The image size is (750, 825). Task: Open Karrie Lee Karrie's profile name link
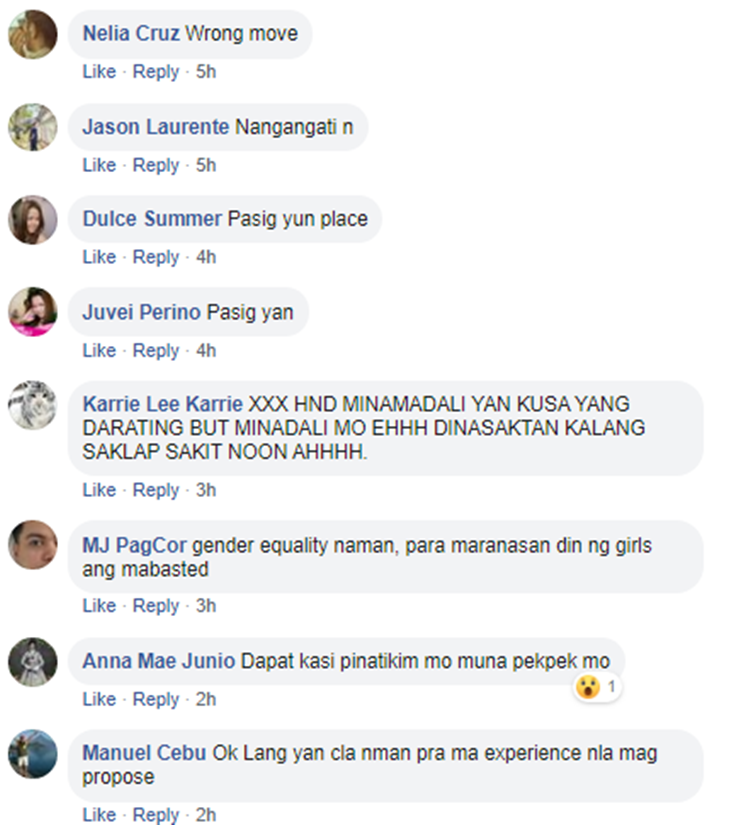point(163,404)
